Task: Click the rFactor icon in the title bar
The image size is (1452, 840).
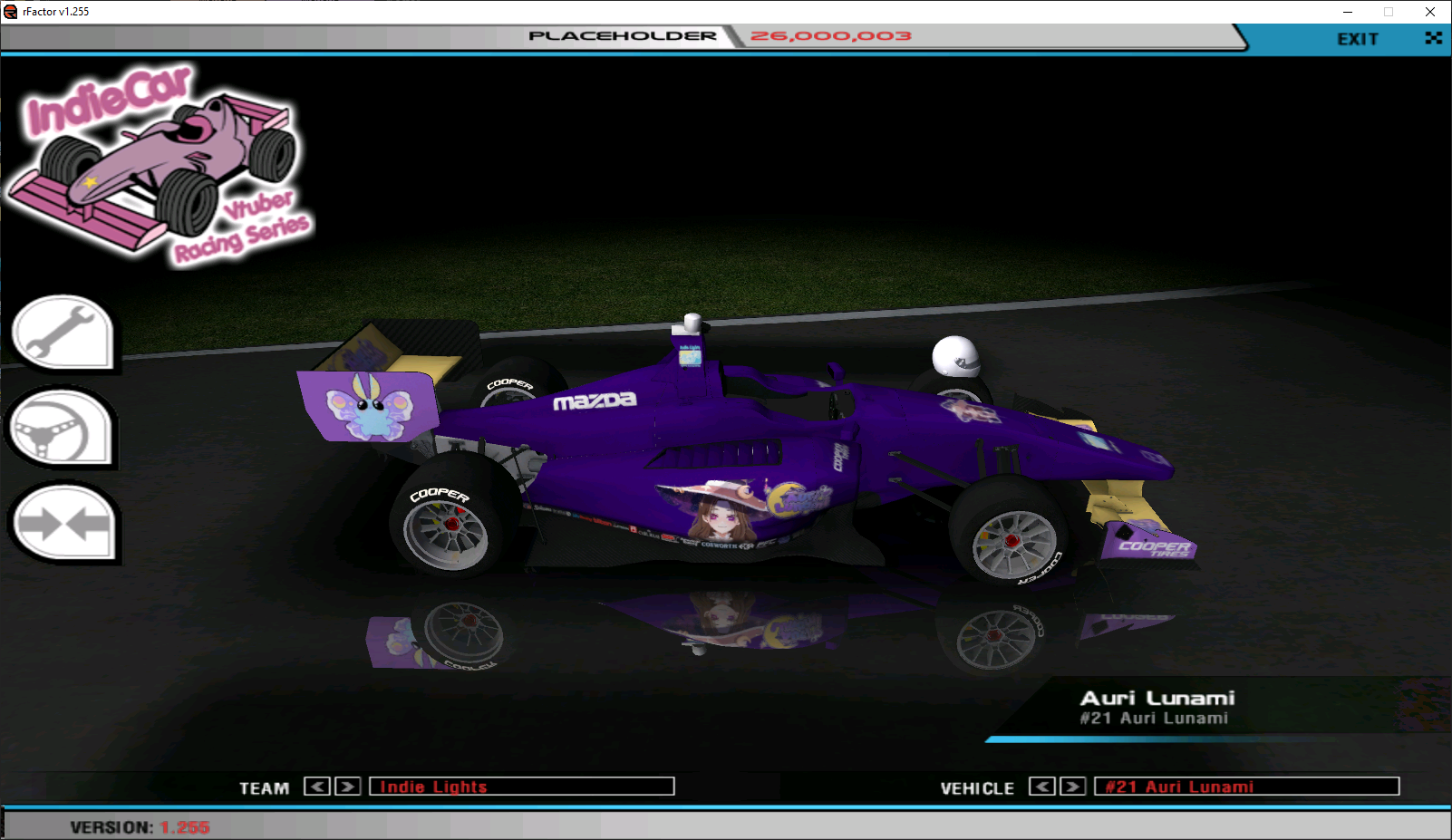Action: 11,12
